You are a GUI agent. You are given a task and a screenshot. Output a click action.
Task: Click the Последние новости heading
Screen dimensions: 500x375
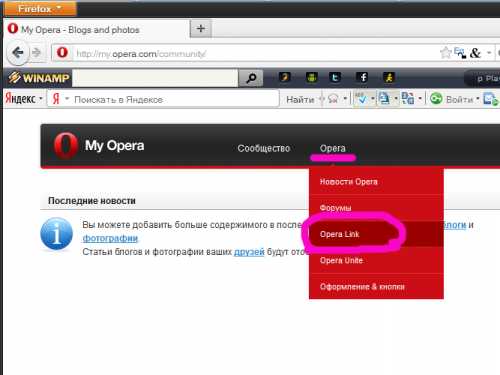[92, 201]
